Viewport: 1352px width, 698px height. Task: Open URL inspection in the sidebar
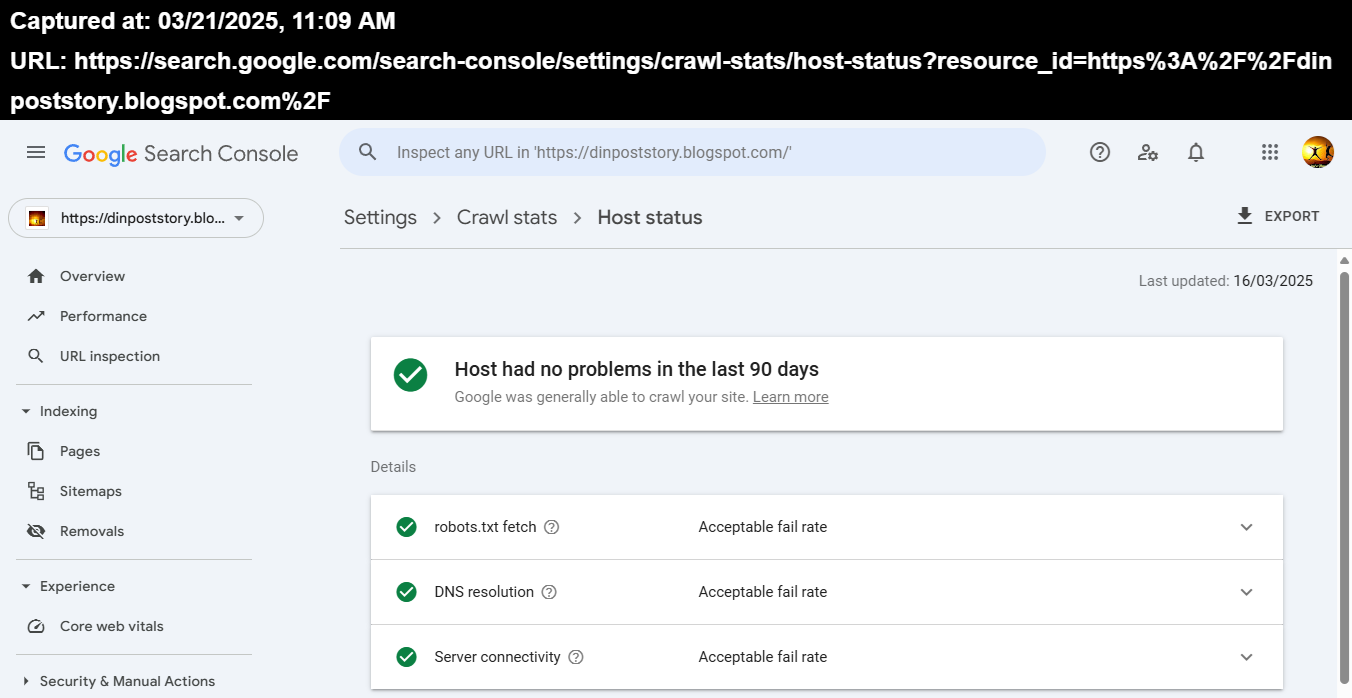point(110,356)
